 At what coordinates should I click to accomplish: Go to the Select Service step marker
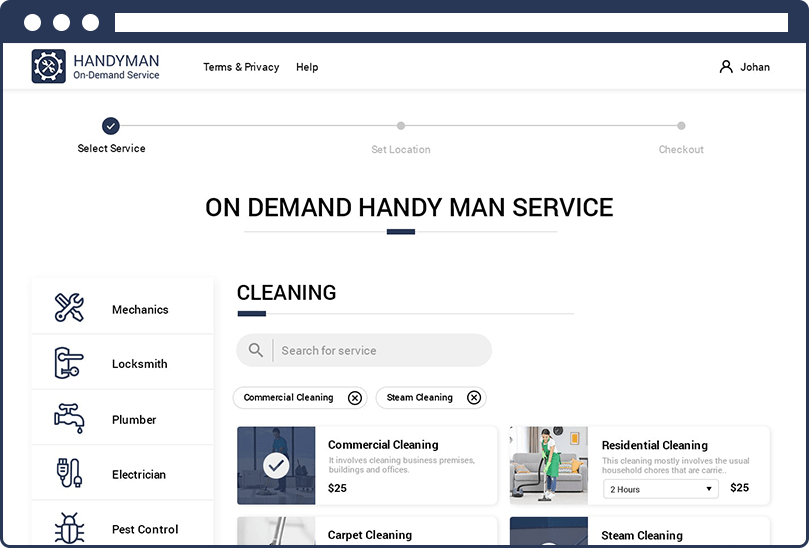[x=110, y=126]
